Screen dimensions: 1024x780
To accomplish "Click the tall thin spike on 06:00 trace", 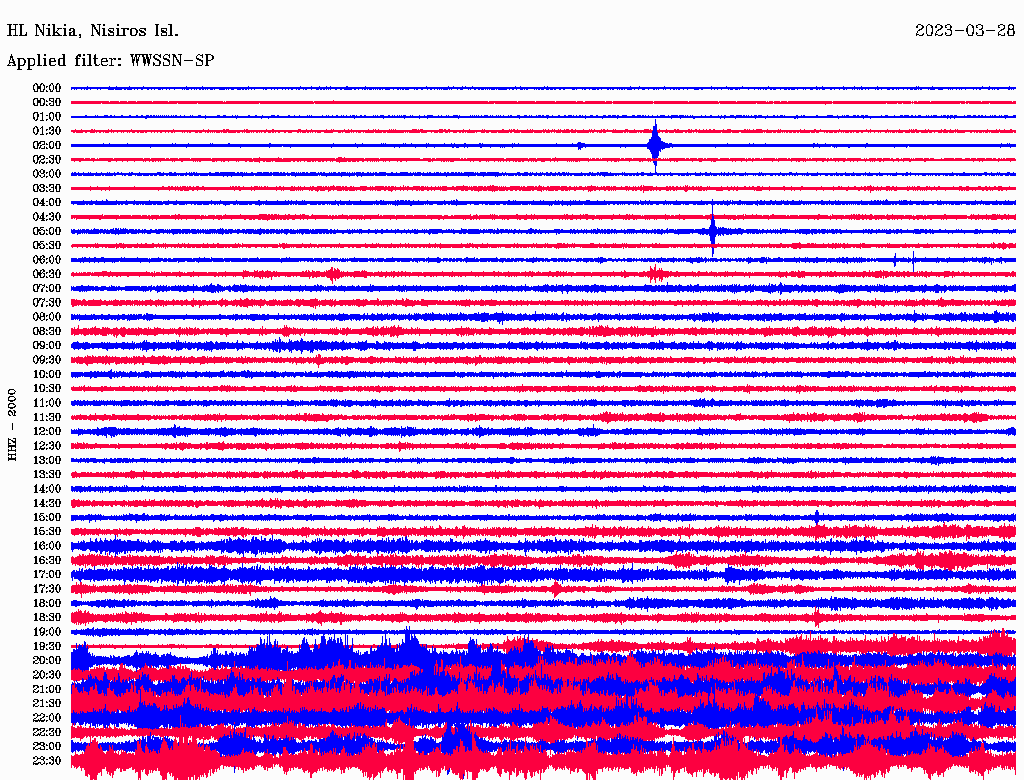I will tap(913, 261).
